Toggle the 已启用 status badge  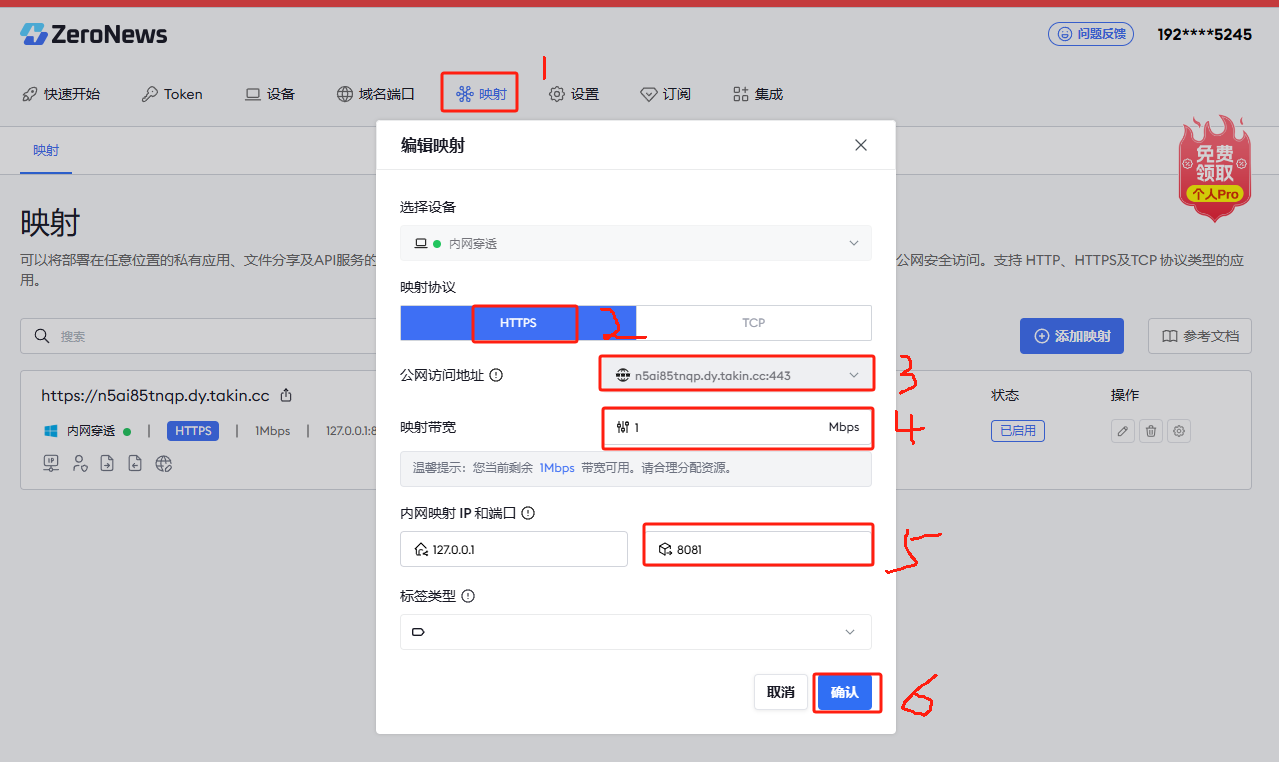click(1017, 431)
